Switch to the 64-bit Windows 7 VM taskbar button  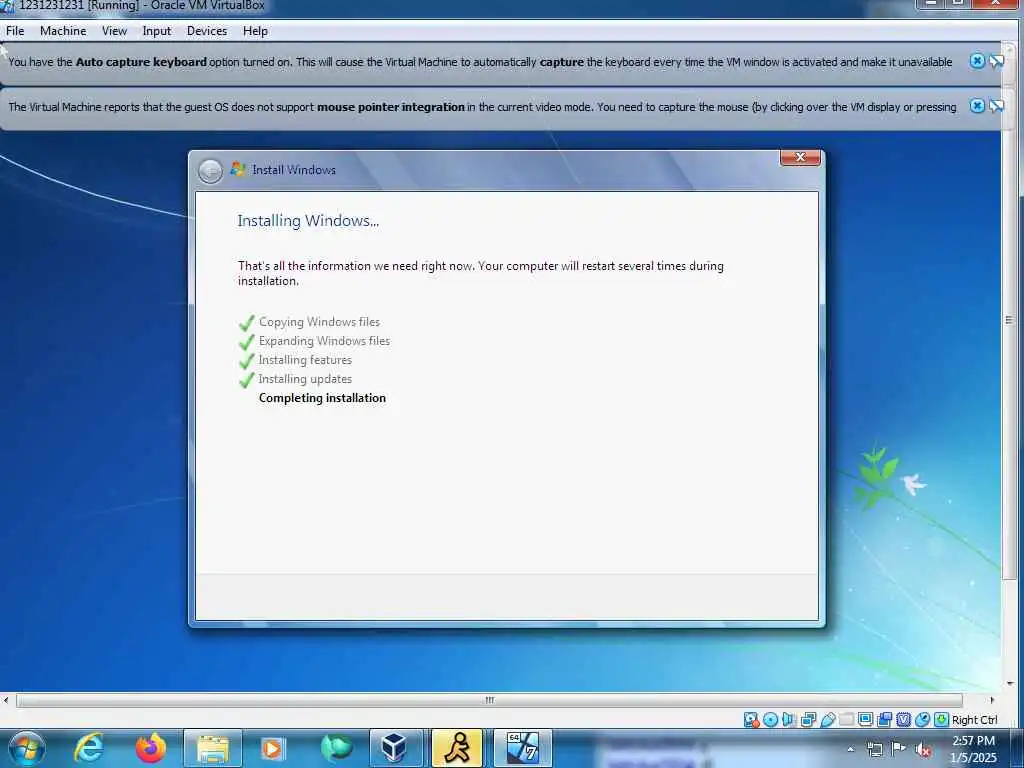522,748
